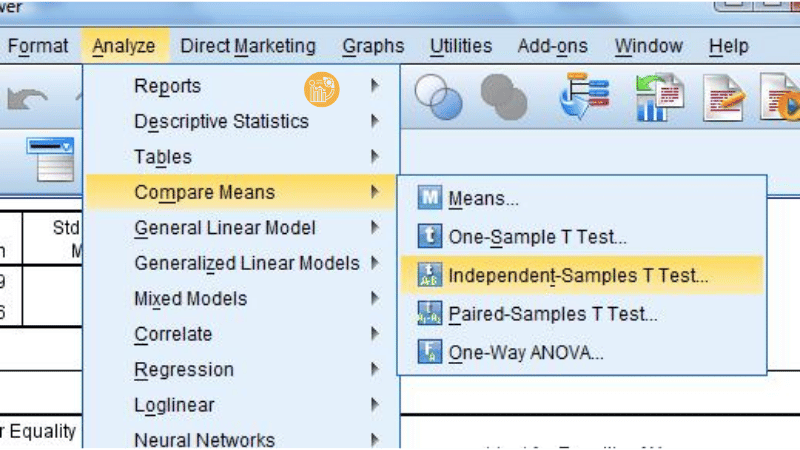Choose One-Sample T Test...
800x450 pixels.
point(582,237)
